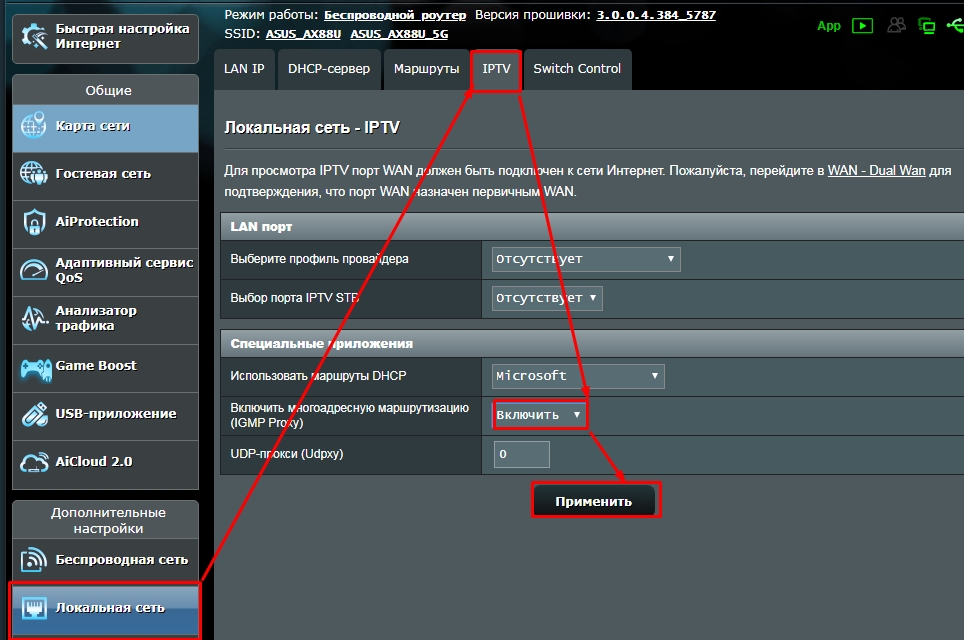Click the label Выбор порта IPTV STB

pos(294,298)
